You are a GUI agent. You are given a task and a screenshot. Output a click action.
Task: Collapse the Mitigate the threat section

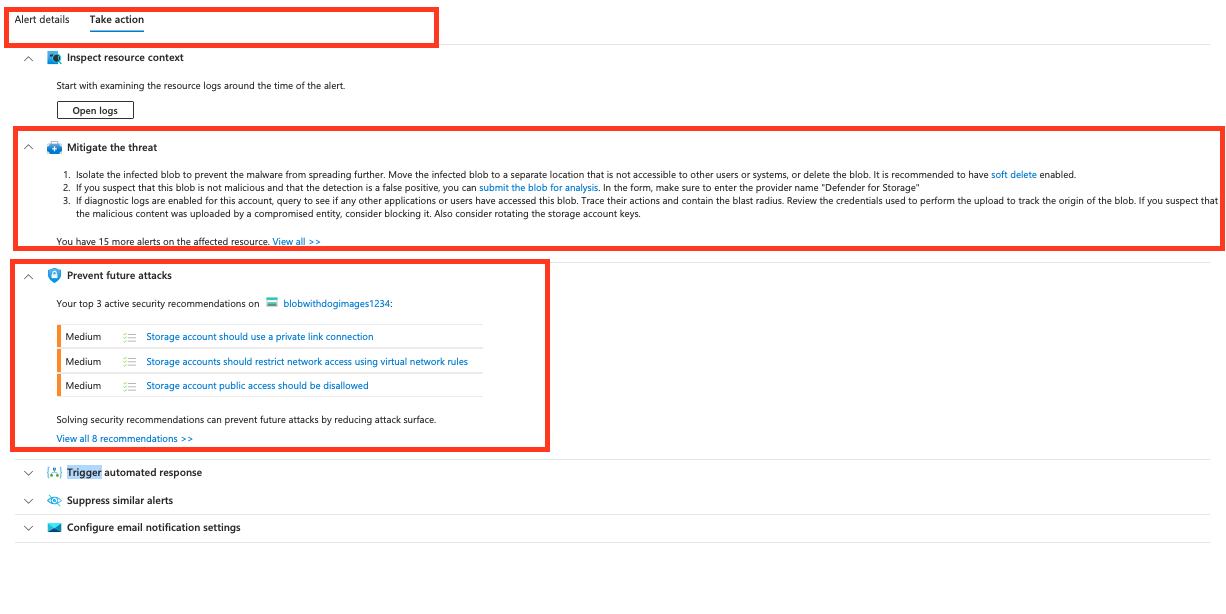coord(28,146)
